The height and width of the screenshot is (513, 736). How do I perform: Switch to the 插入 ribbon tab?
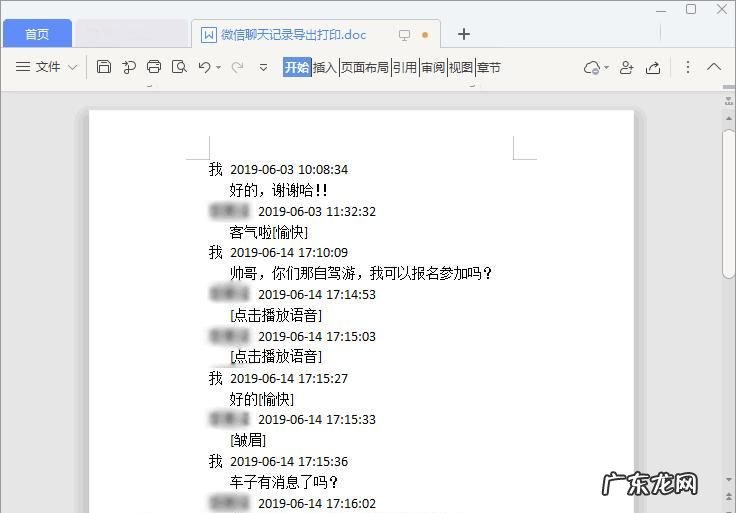[x=325, y=68]
